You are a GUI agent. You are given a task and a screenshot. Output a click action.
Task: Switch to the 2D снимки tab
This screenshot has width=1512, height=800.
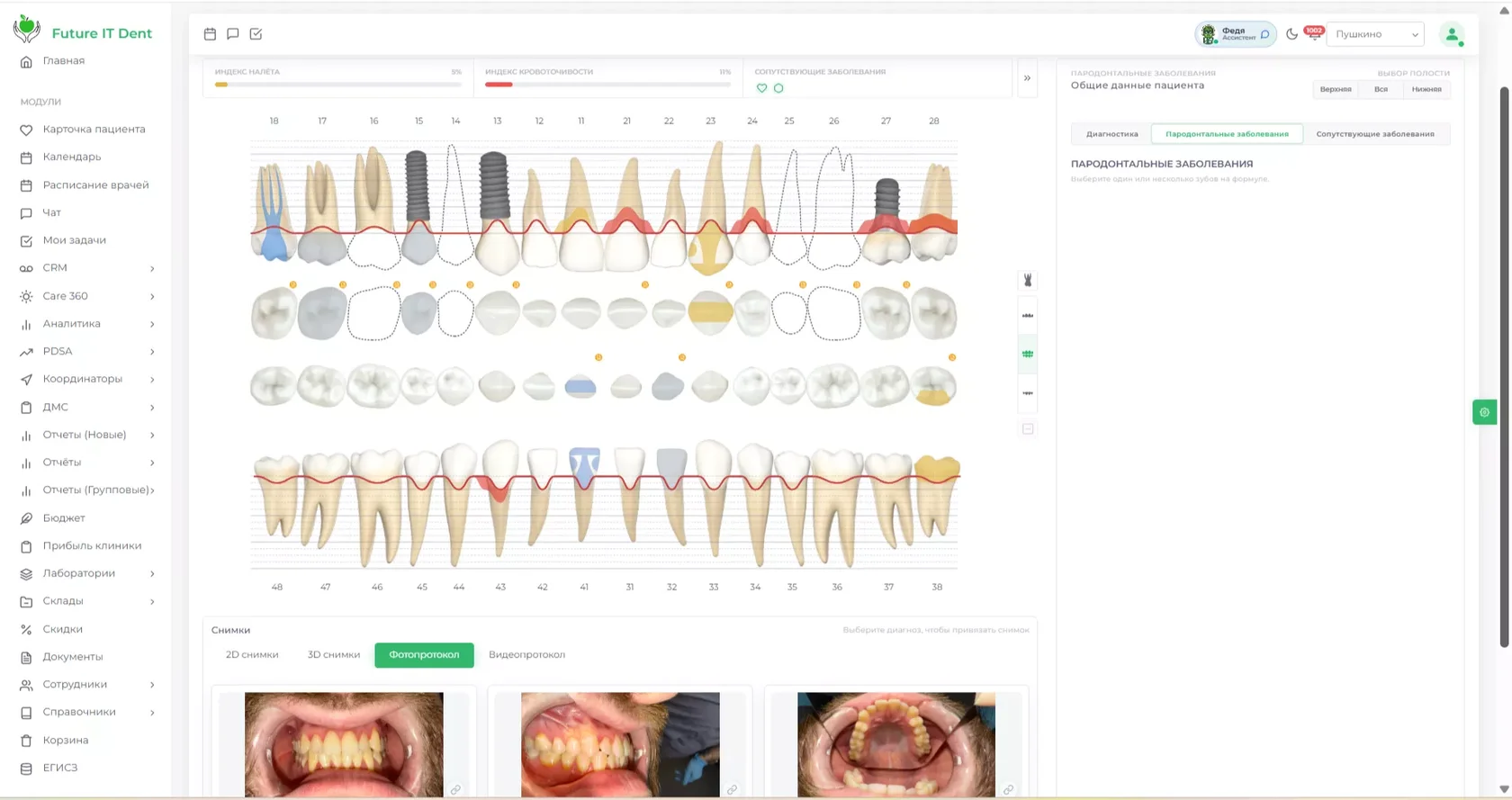tap(252, 655)
